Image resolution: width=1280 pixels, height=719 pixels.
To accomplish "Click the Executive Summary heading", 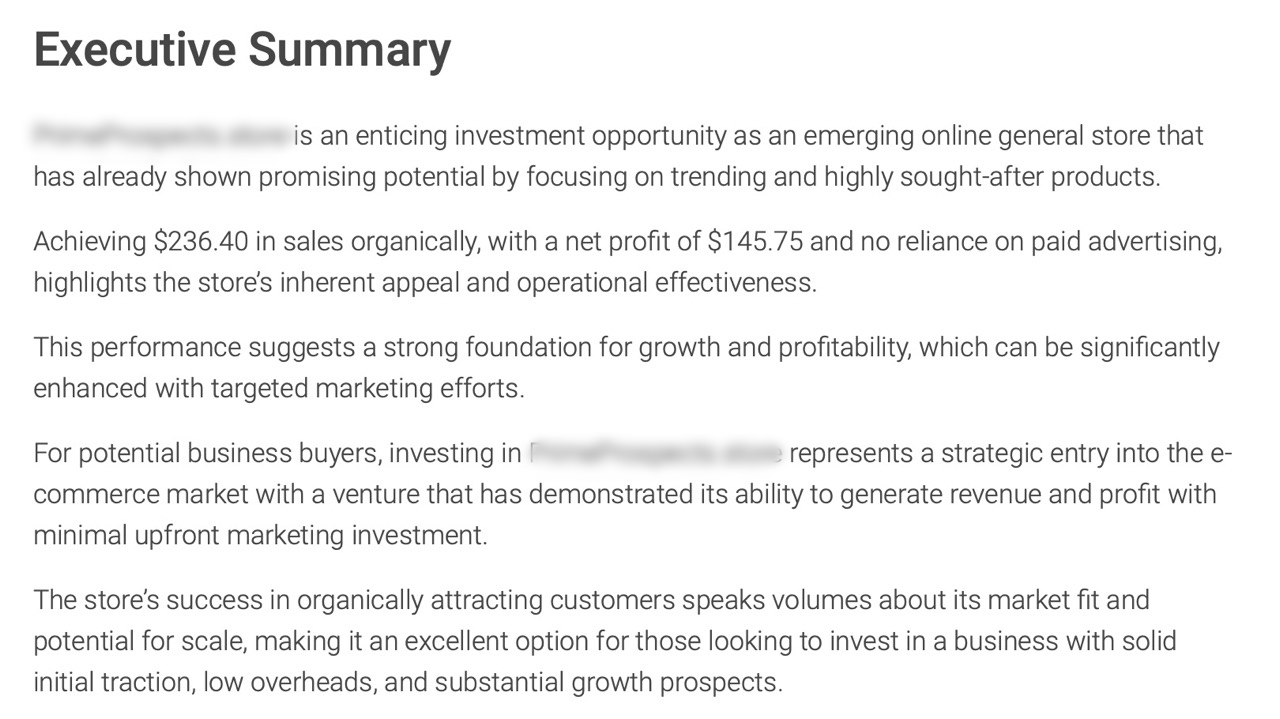I will (242, 50).
